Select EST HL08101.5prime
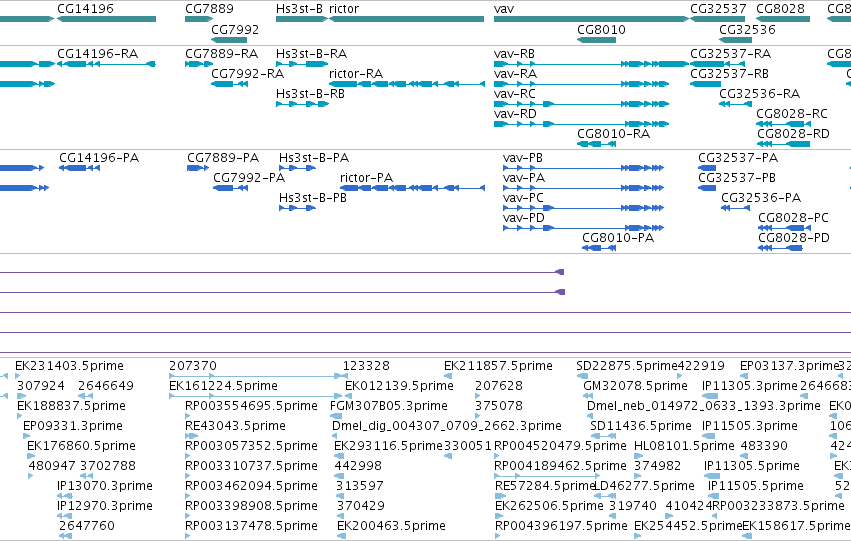This screenshot has width=851, height=541. (684, 446)
